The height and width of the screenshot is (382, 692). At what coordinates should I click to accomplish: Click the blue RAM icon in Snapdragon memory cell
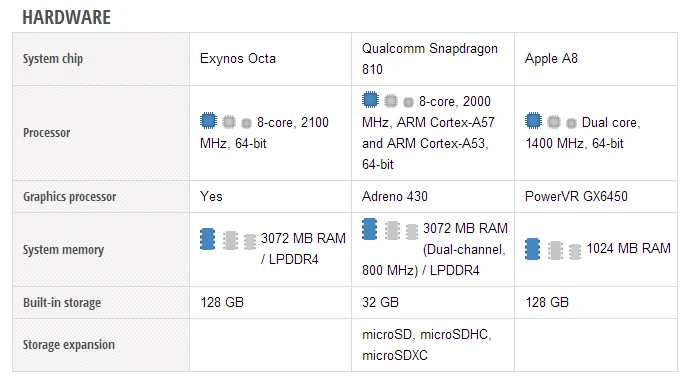click(x=369, y=229)
